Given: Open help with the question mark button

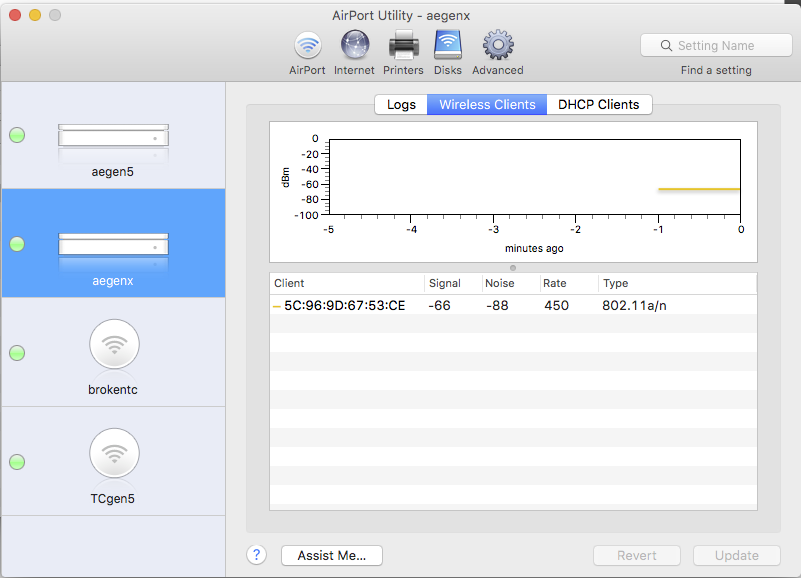Looking at the screenshot, I should (x=256, y=554).
